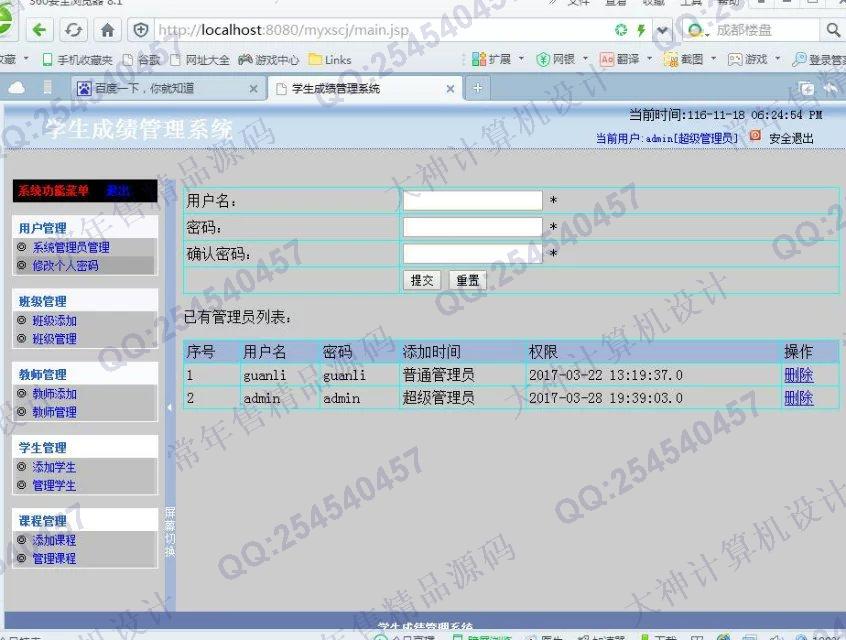Click the cloud icon left of tabs
Viewport: 846px width, 640px height.
tap(17, 88)
